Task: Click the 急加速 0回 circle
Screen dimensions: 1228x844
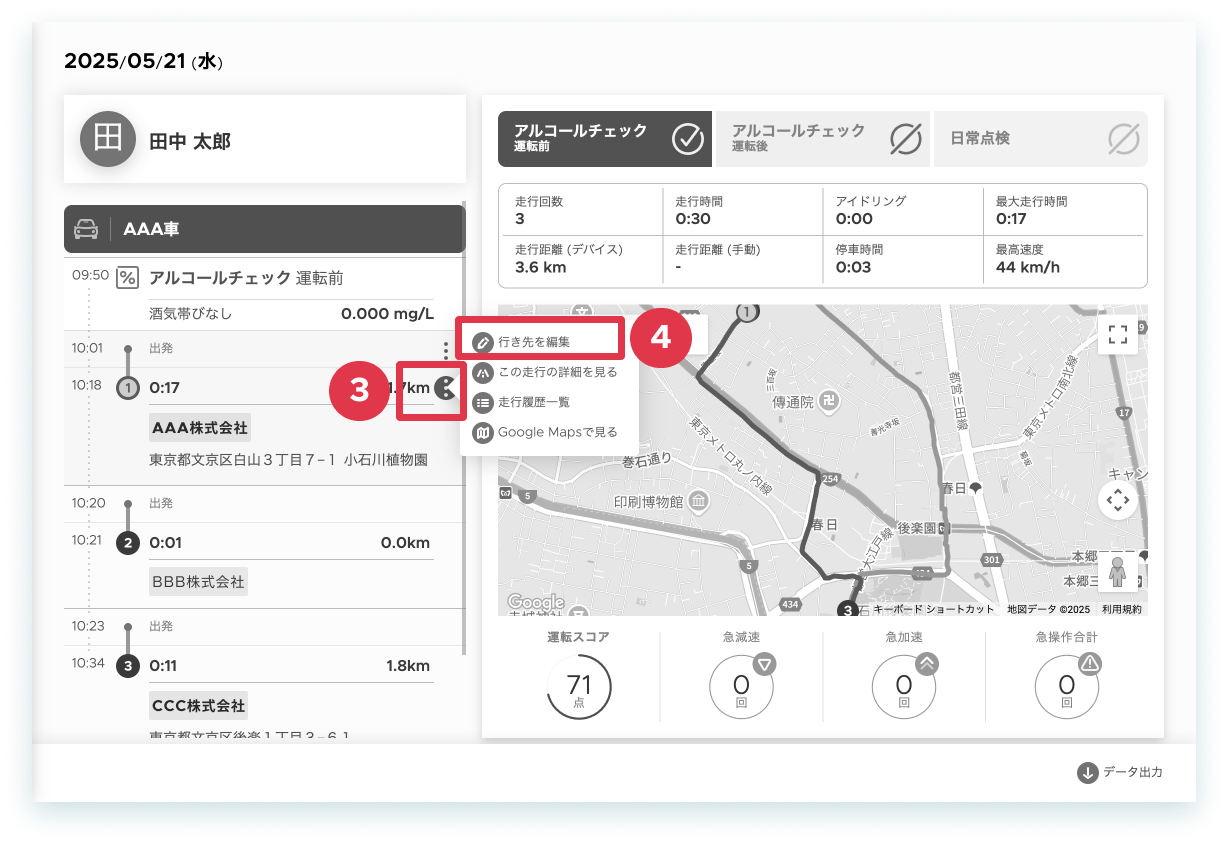Action: (x=904, y=689)
